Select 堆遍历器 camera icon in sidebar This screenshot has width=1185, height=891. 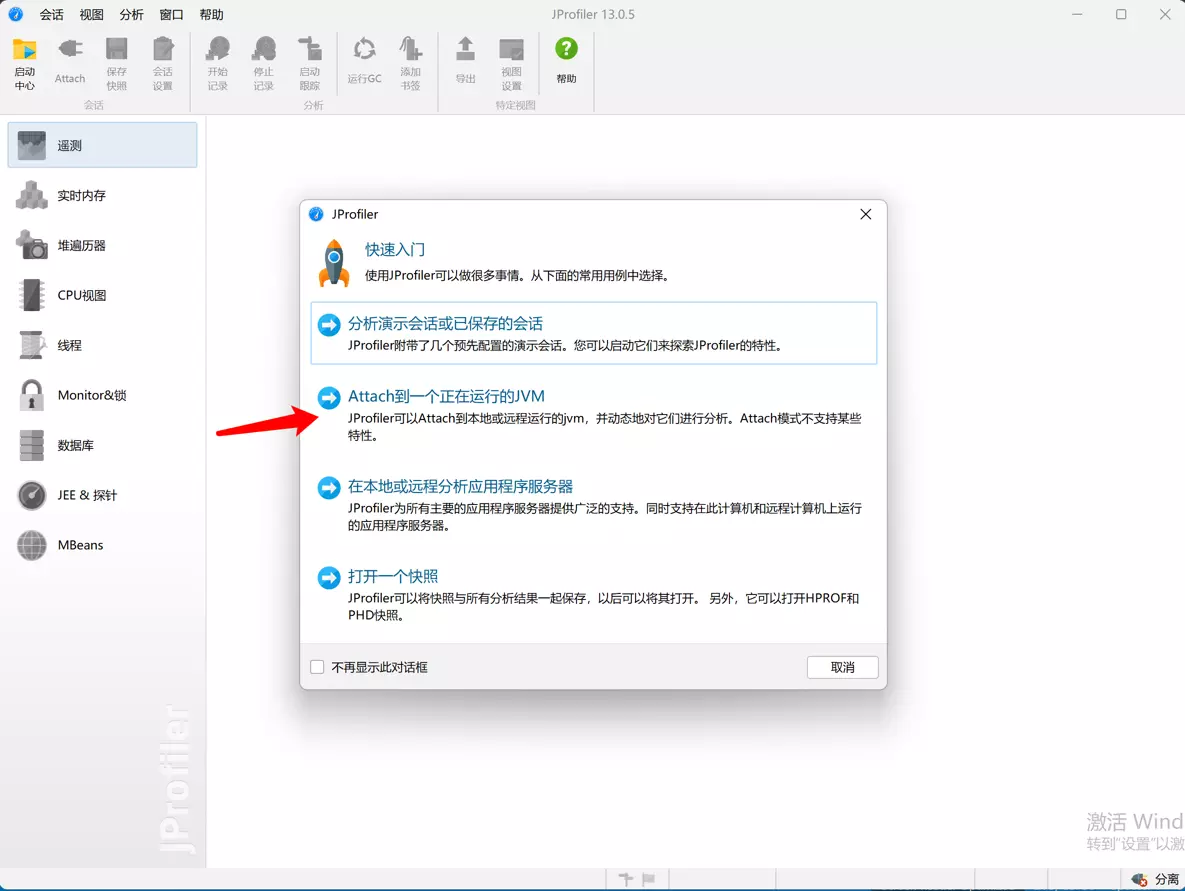[32, 245]
